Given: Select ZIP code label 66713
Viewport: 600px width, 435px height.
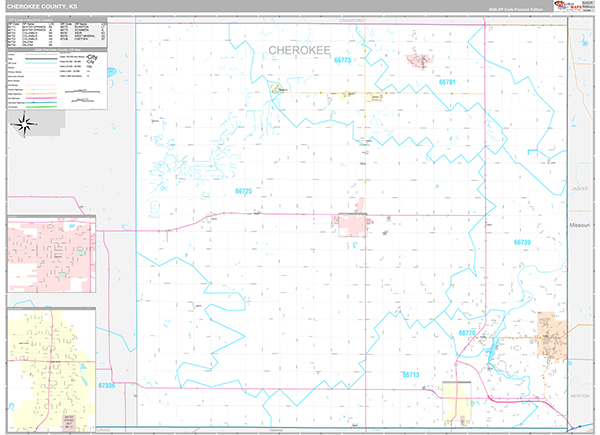Looking at the screenshot, I should click(411, 375).
